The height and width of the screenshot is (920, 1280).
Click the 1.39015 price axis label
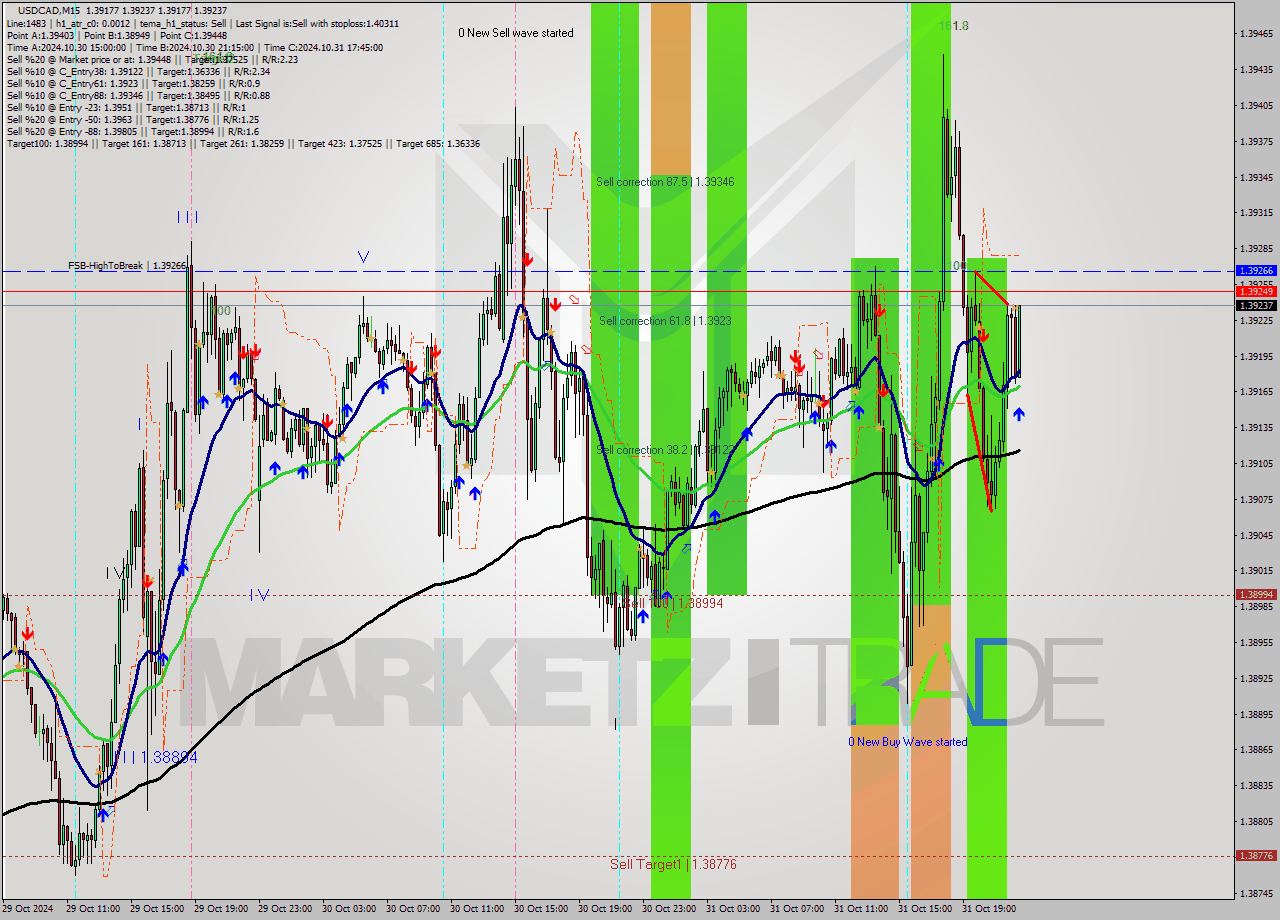[1256, 571]
